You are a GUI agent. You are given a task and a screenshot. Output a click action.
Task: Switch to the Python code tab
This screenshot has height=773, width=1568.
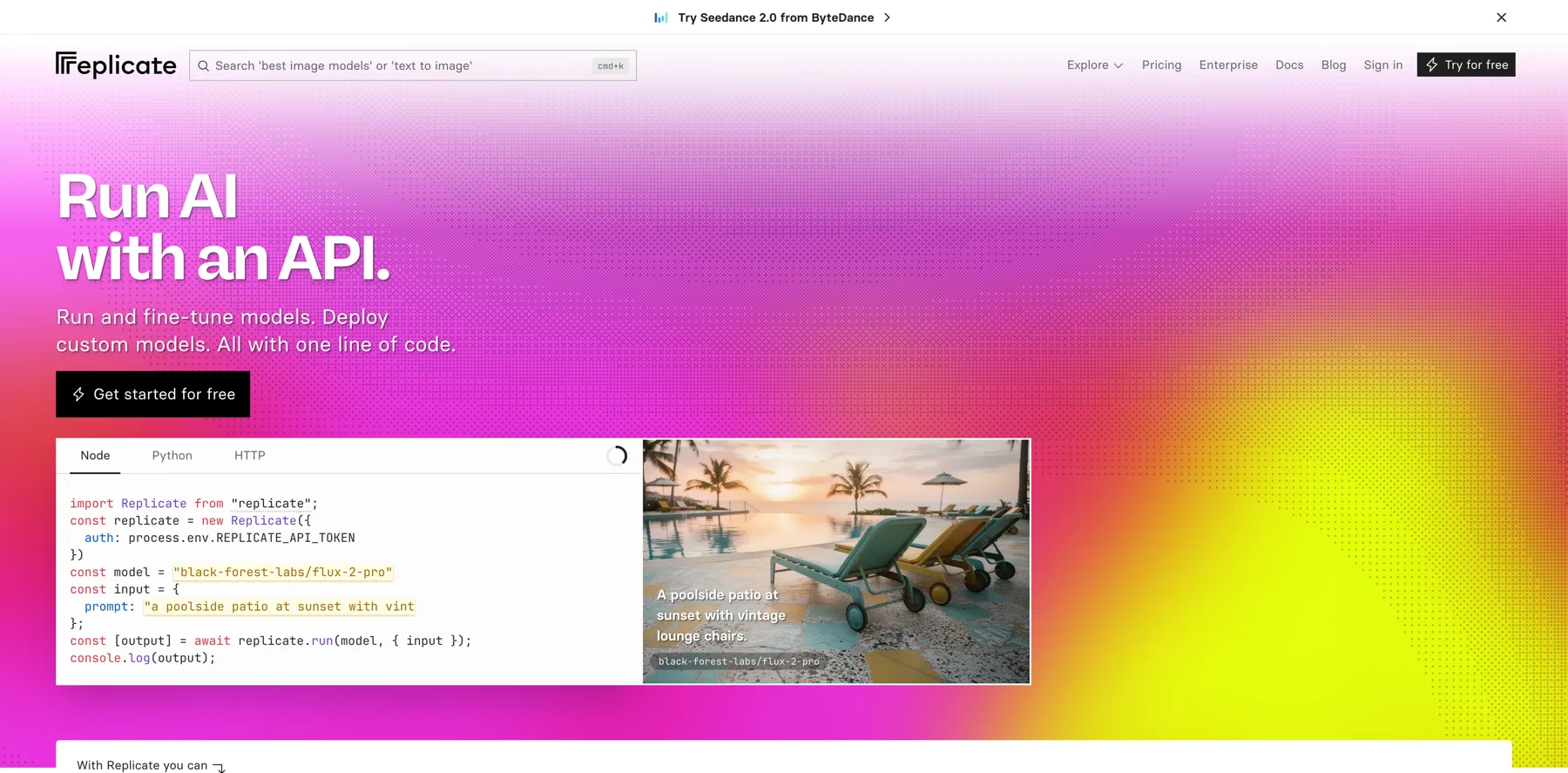click(x=172, y=456)
